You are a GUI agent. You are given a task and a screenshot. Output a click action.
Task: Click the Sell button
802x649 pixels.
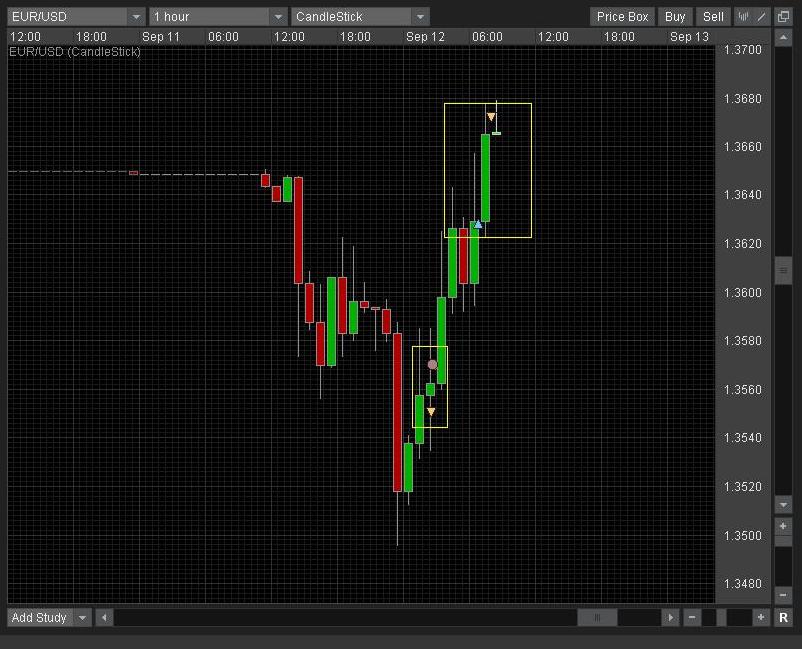pyautogui.click(x=713, y=17)
